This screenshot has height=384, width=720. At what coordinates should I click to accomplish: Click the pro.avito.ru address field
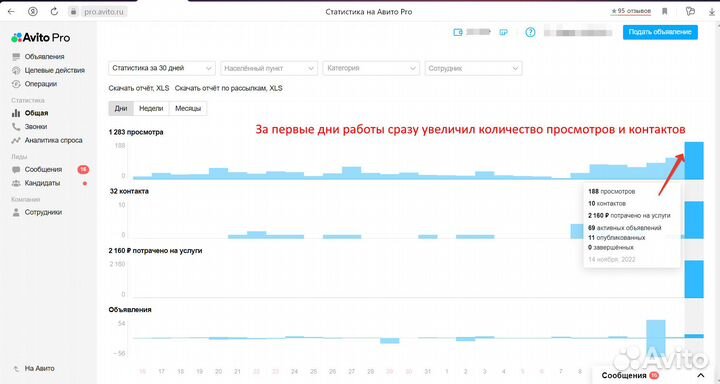[x=103, y=12]
